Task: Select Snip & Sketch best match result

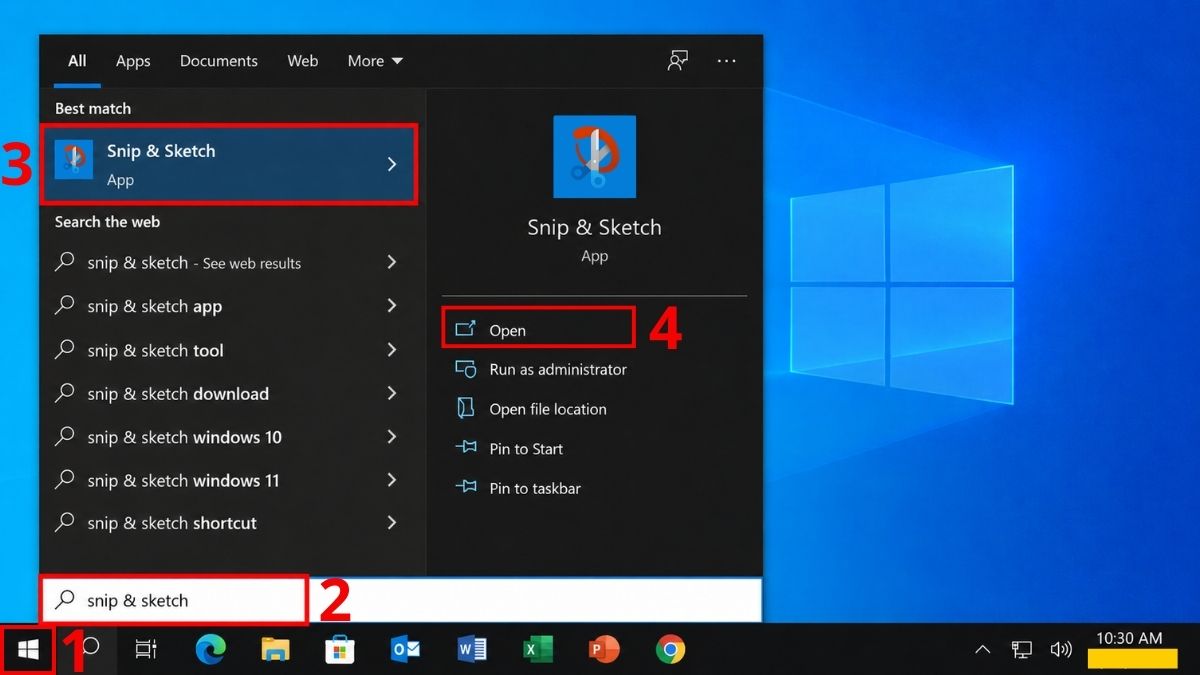Action: pyautogui.click(x=229, y=165)
